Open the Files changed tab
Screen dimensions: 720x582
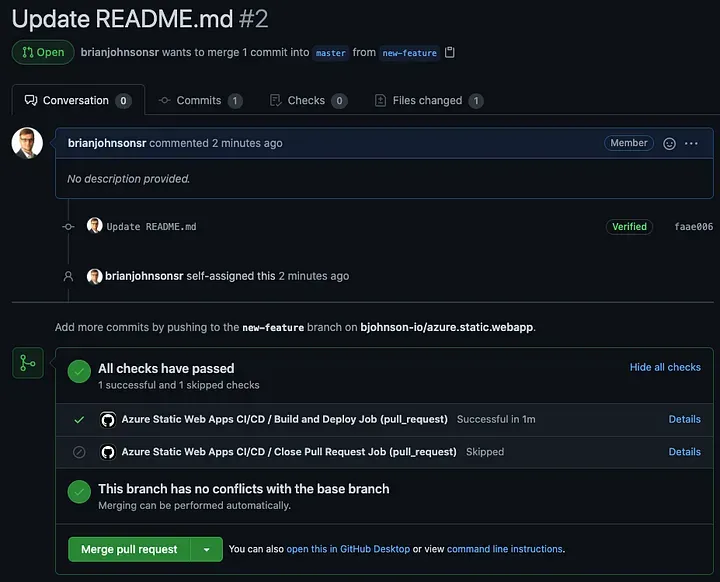coord(429,100)
